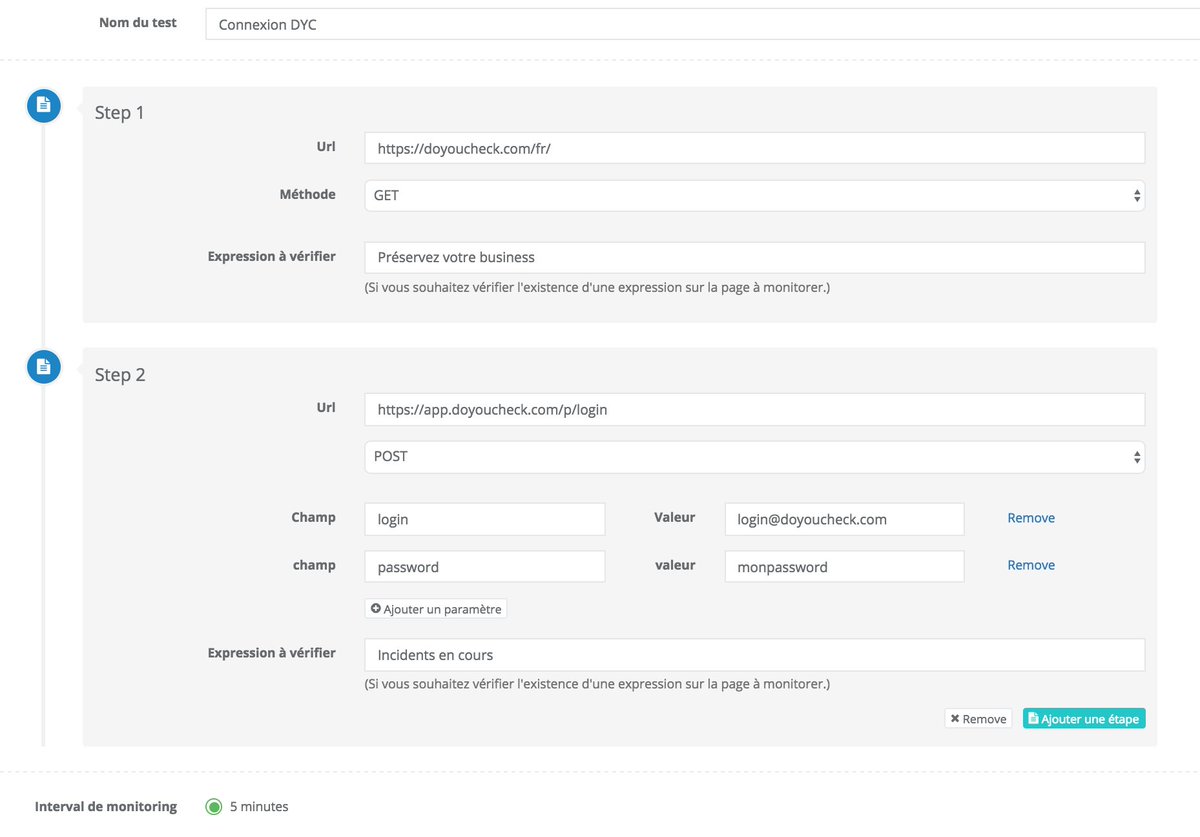
Task: Click Ajouter une étape button
Action: click(1084, 718)
